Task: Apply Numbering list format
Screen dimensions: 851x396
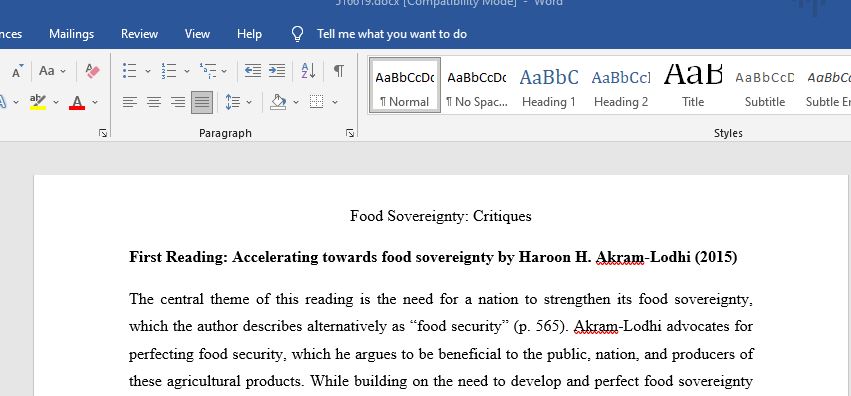Action: (x=169, y=71)
